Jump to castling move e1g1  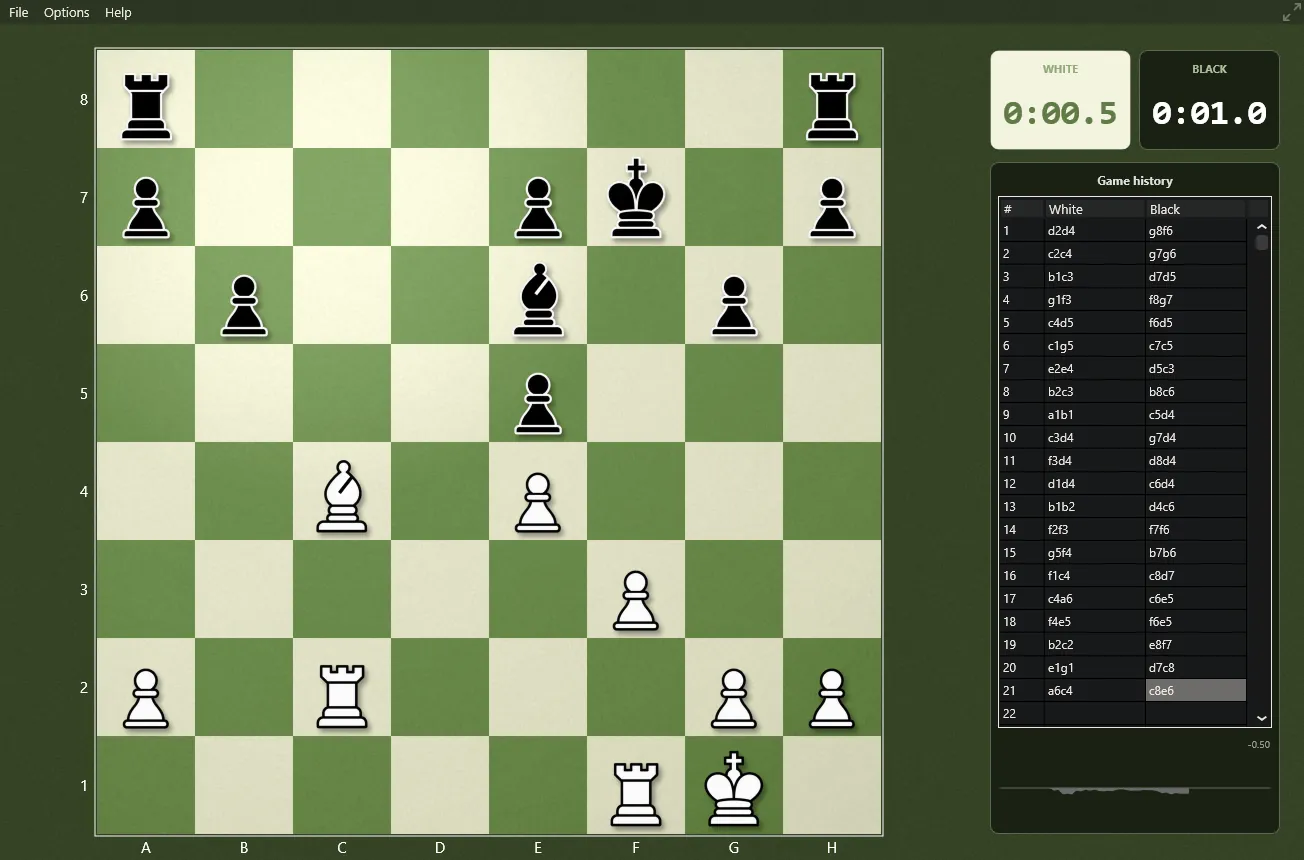[1094, 667]
